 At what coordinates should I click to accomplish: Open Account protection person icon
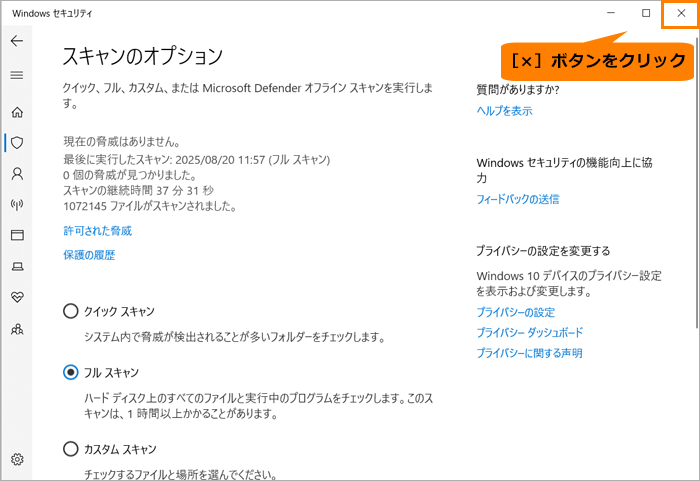17,174
